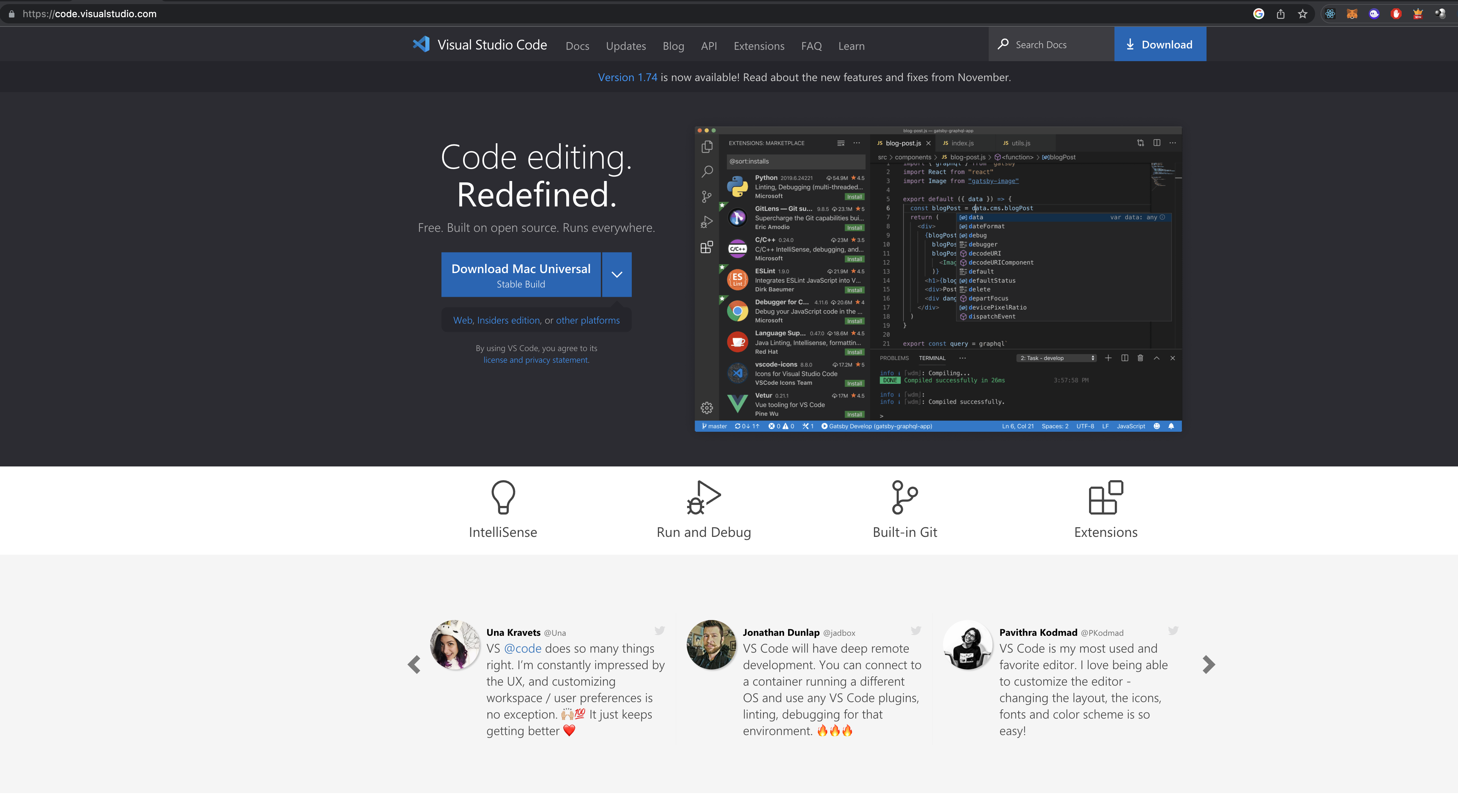
Task: Select the PROBLEMS panel tab in preview
Action: coord(894,358)
